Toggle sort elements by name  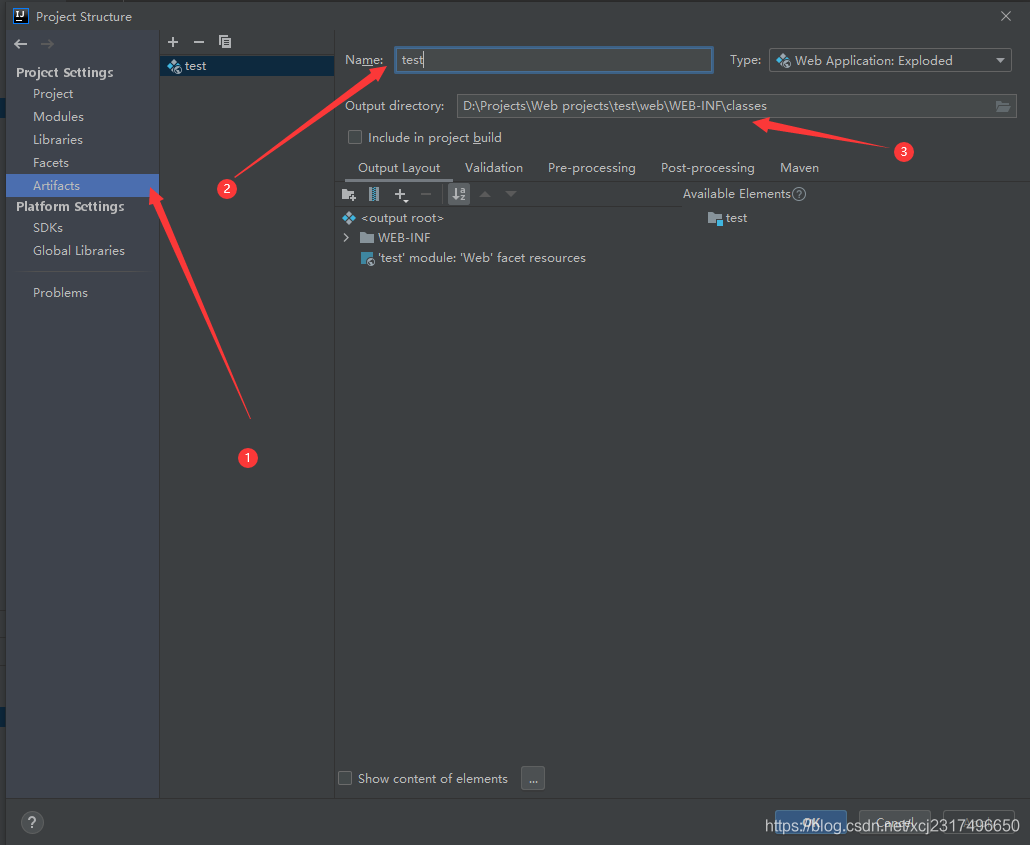(459, 194)
